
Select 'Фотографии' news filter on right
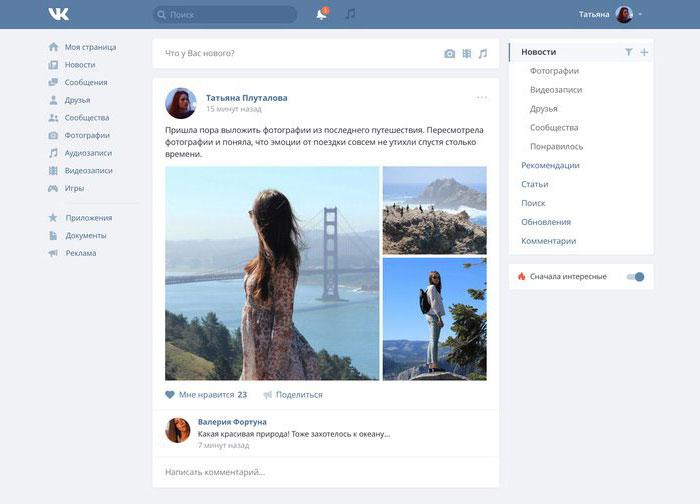tap(554, 71)
